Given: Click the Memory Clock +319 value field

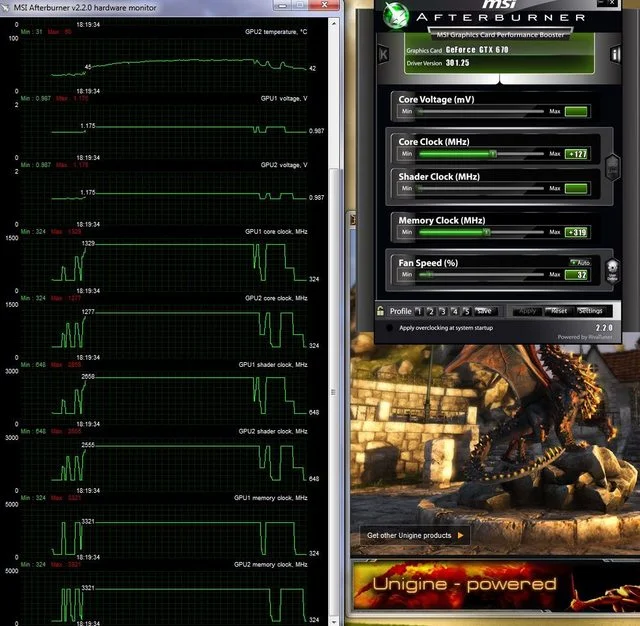Looking at the screenshot, I should point(576,232).
